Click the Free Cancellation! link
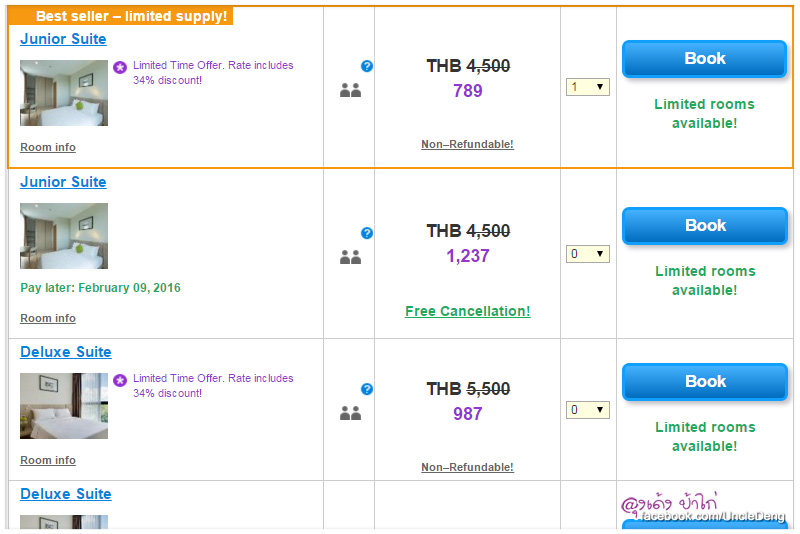Image resolution: width=800 pixels, height=534 pixels. [x=468, y=311]
